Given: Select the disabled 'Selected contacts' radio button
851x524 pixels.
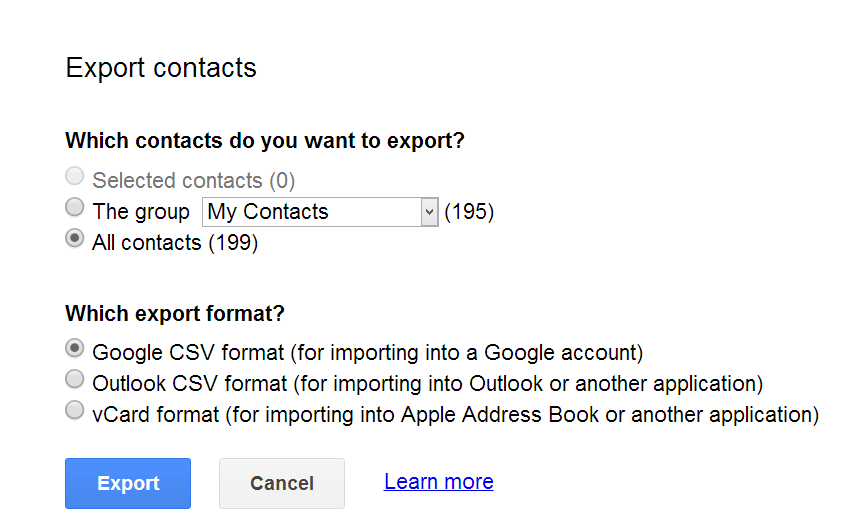Looking at the screenshot, I should pyautogui.click(x=75, y=177).
